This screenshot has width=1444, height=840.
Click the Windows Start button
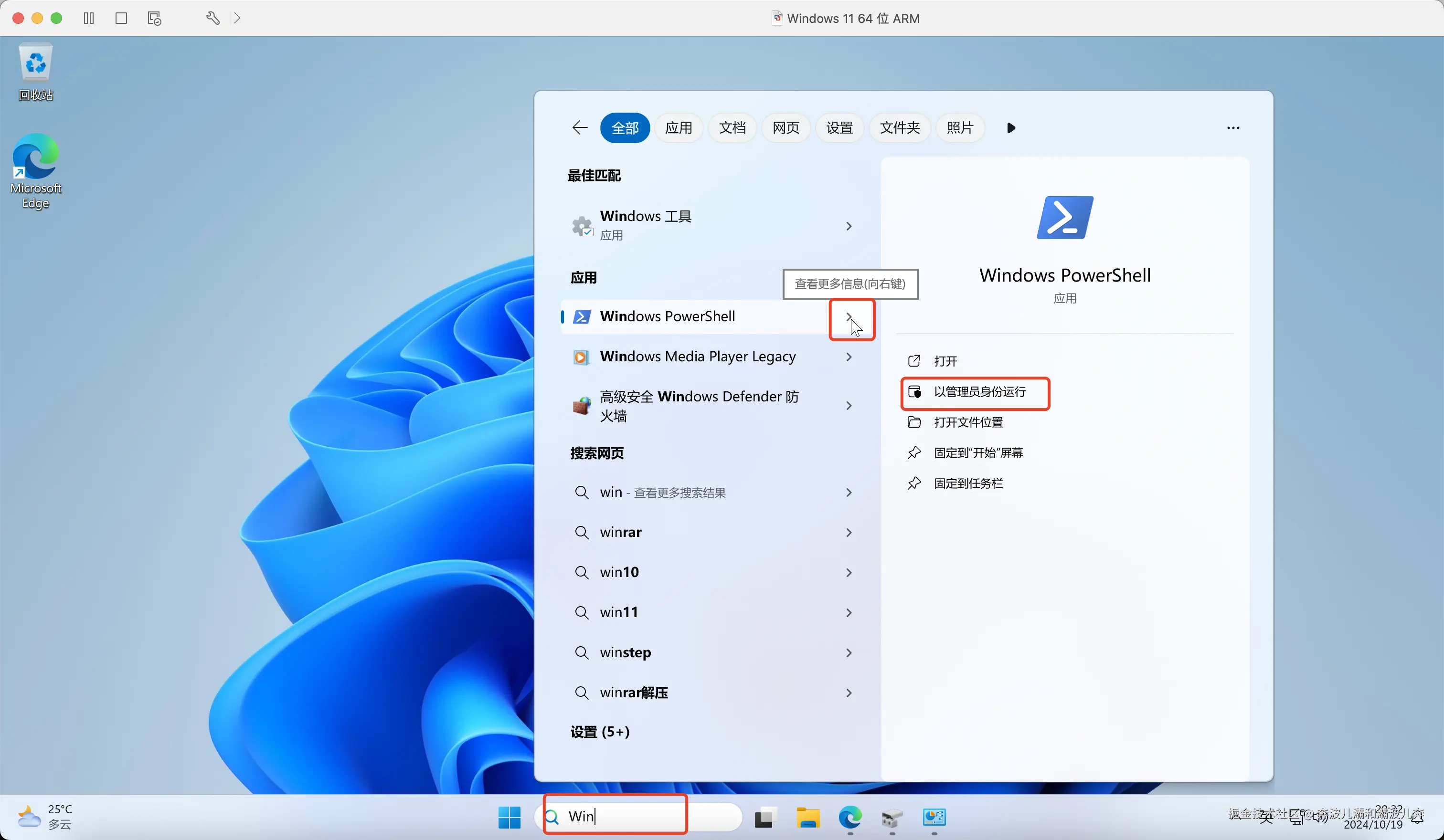click(509, 817)
